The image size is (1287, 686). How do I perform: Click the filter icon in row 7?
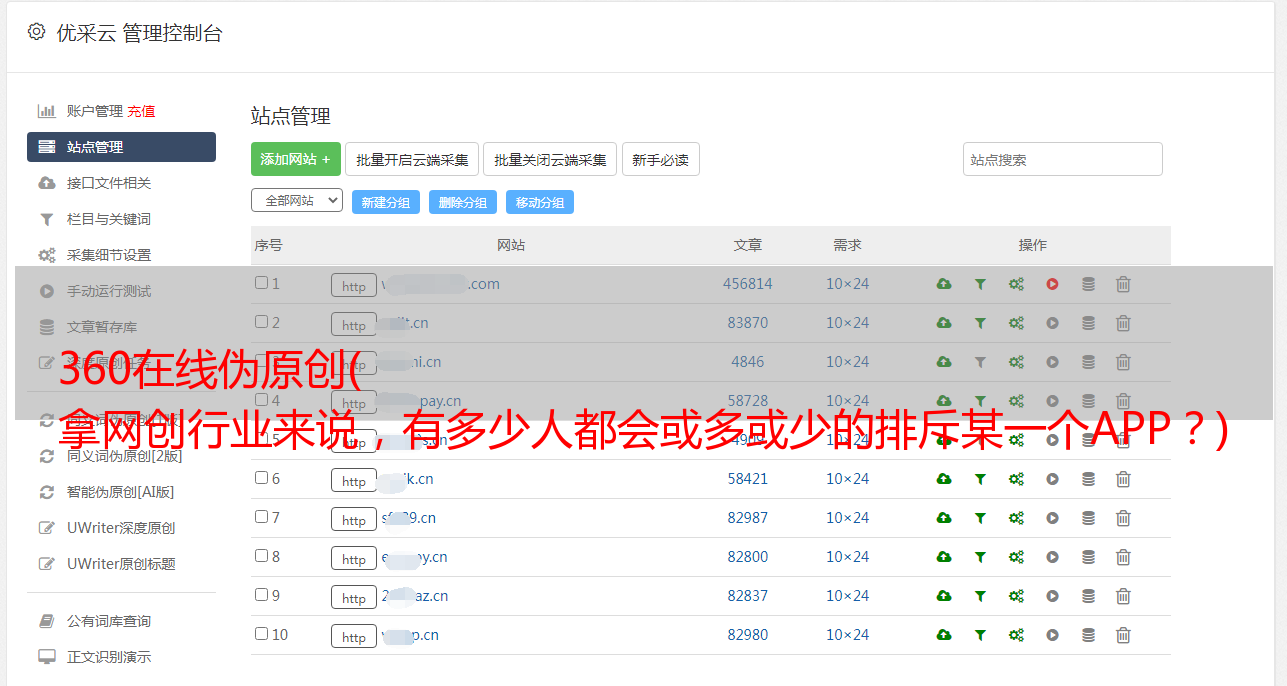tap(980, 518)
